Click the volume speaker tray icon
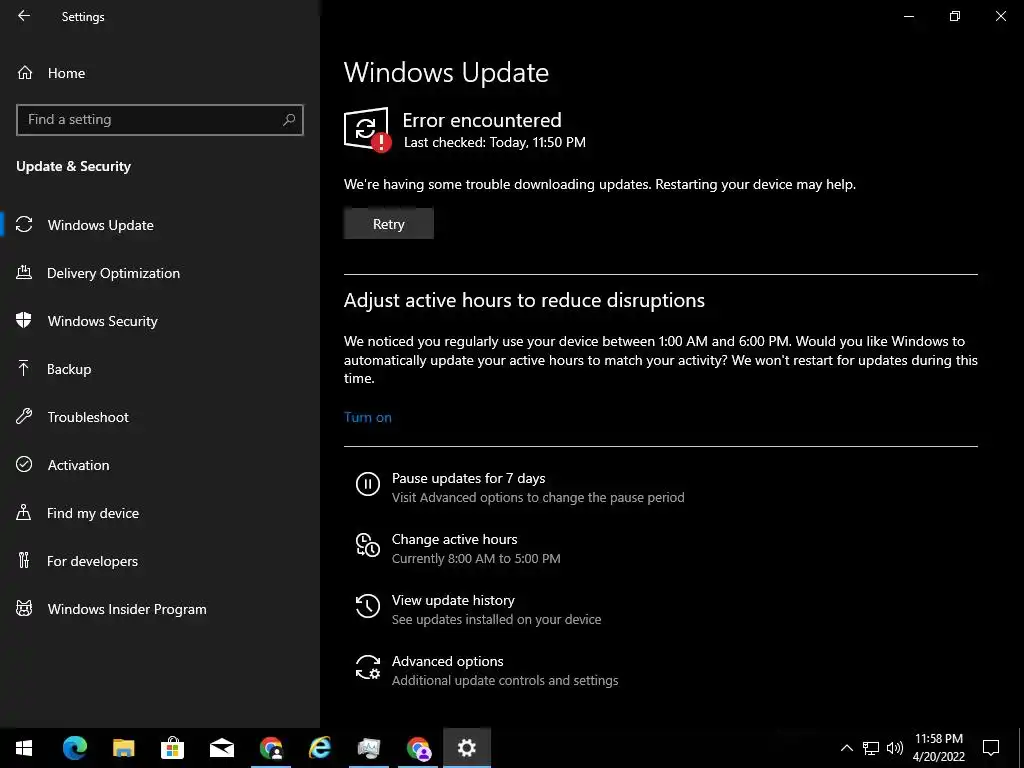 click(x=895, y=748)
